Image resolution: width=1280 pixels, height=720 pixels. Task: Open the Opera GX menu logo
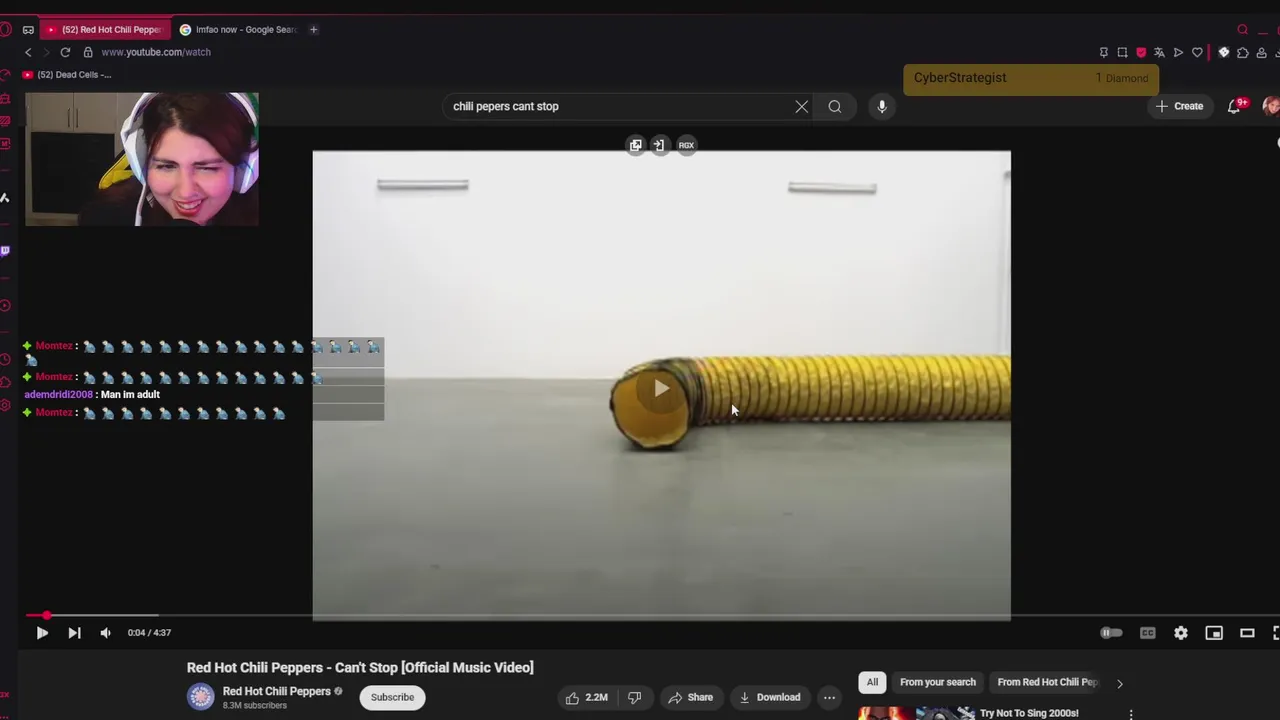pos(4,30)
